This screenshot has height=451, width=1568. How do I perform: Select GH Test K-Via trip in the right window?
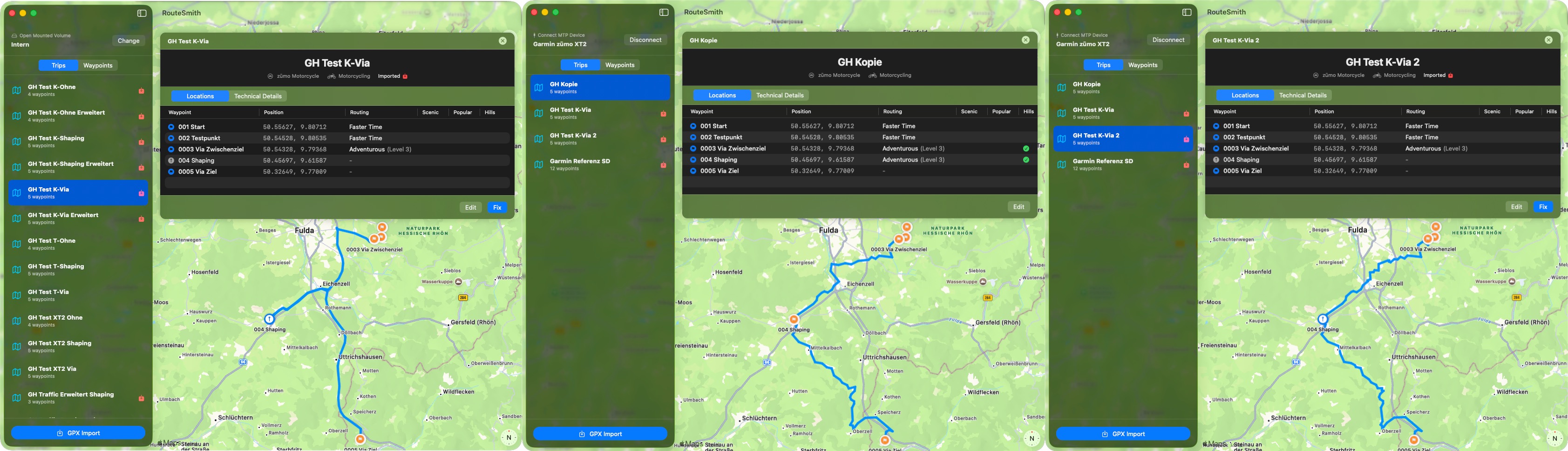(x=1123, y=113)
